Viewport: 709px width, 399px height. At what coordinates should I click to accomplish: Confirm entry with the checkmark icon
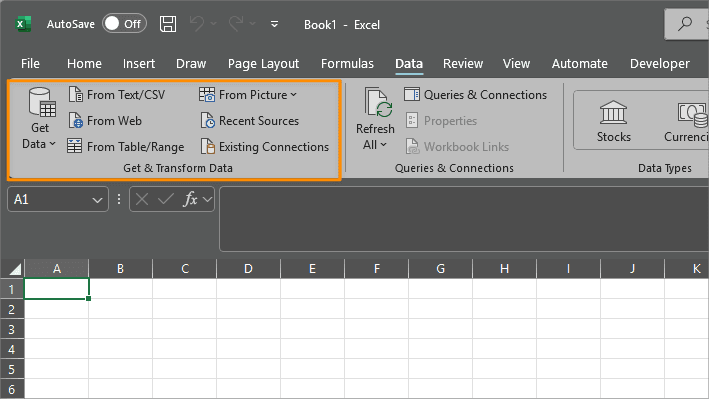pyautogui.click(x=165, y=199)
